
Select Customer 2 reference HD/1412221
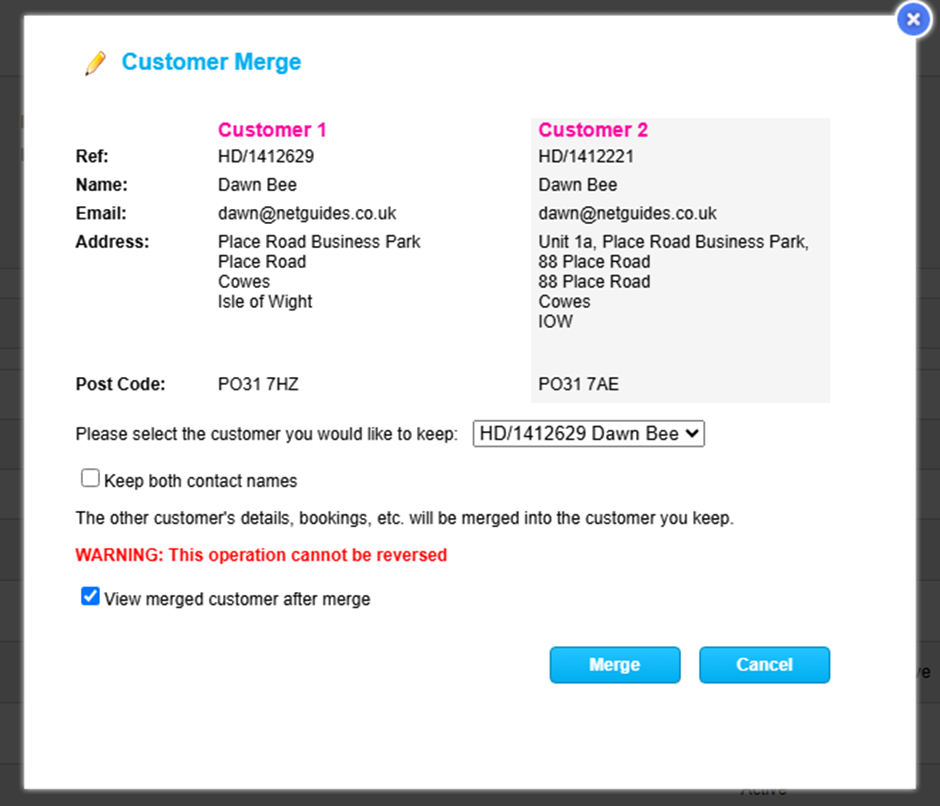(586, 156)
